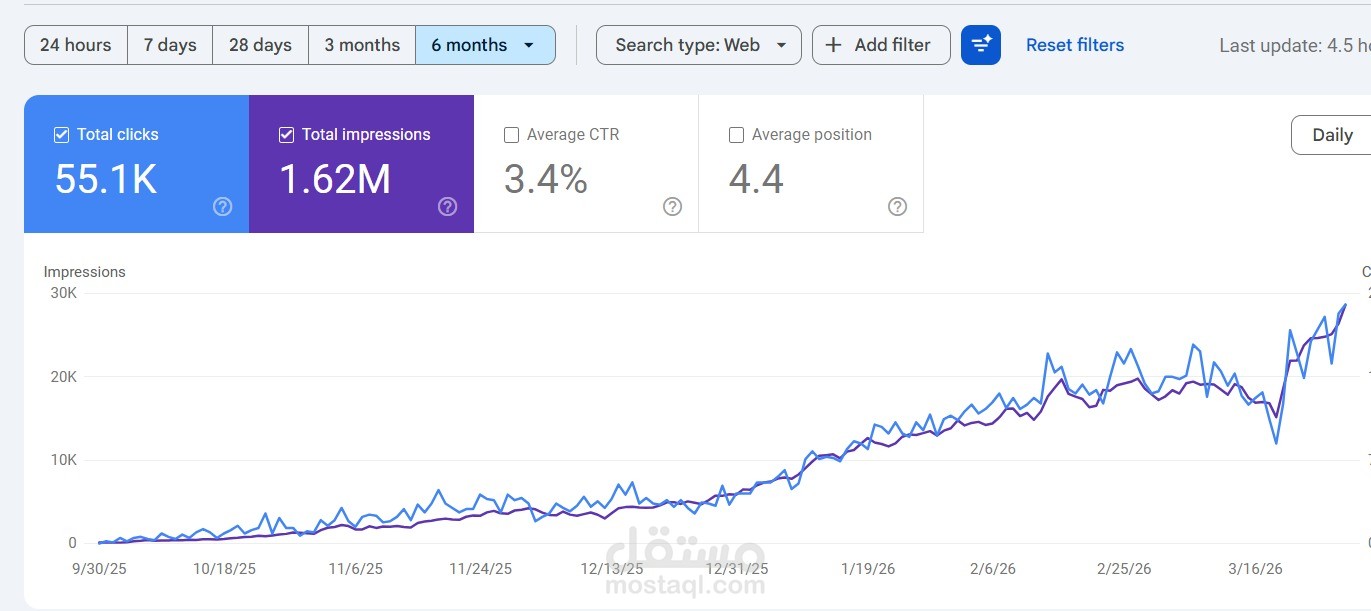Image resolution: width=1371 pixels, height=611 pixels.
Task: Open help icon on Total impressions card
Action: point(448,206)
